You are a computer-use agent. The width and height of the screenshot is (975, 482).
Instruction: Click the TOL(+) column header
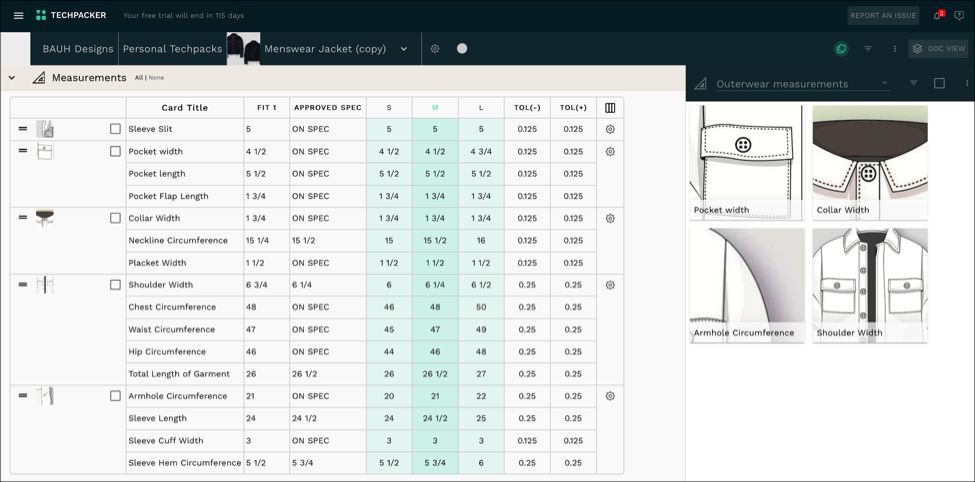[573, 108]
